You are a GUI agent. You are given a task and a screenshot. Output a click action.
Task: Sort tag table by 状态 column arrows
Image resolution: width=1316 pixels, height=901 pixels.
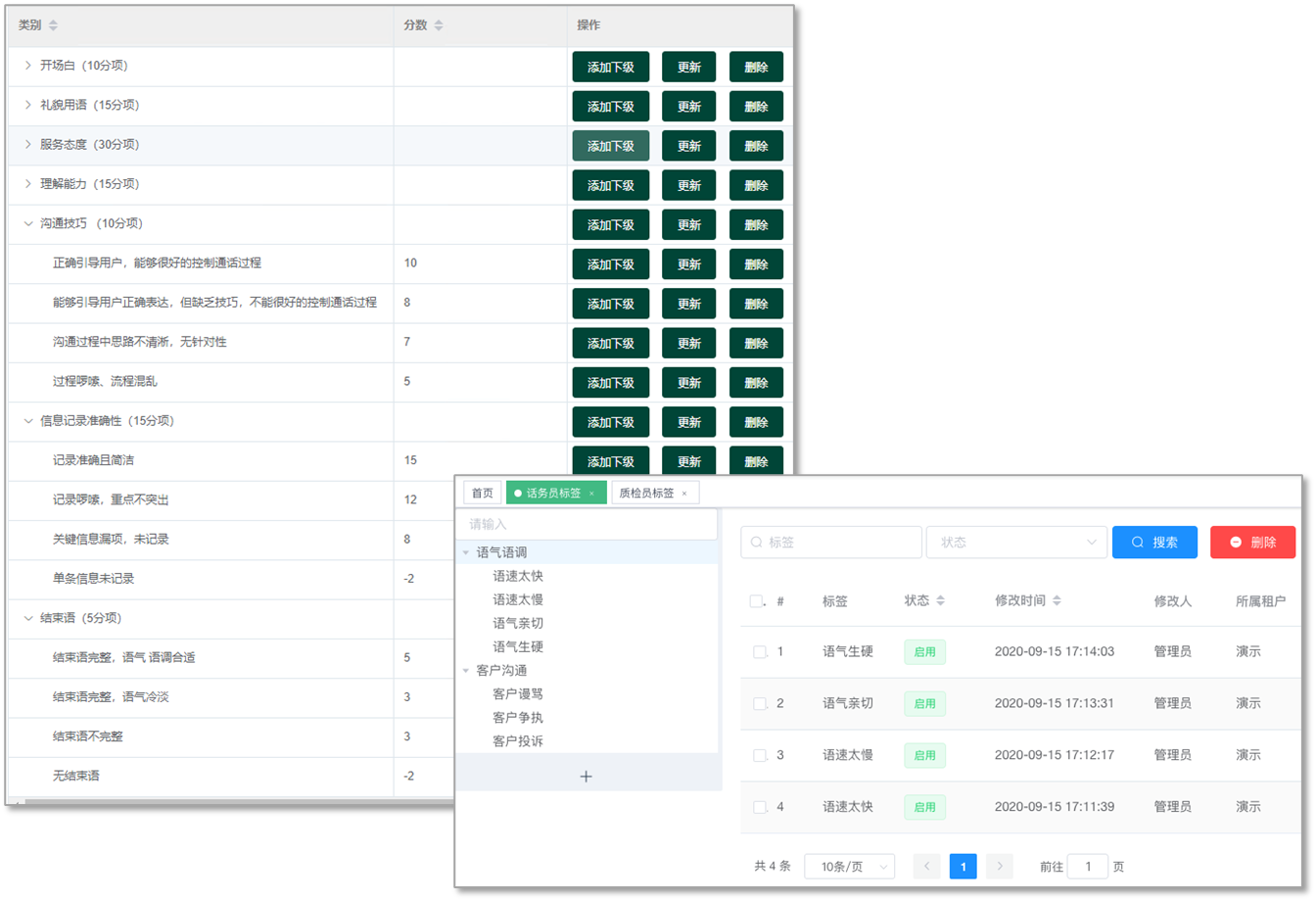941,600
